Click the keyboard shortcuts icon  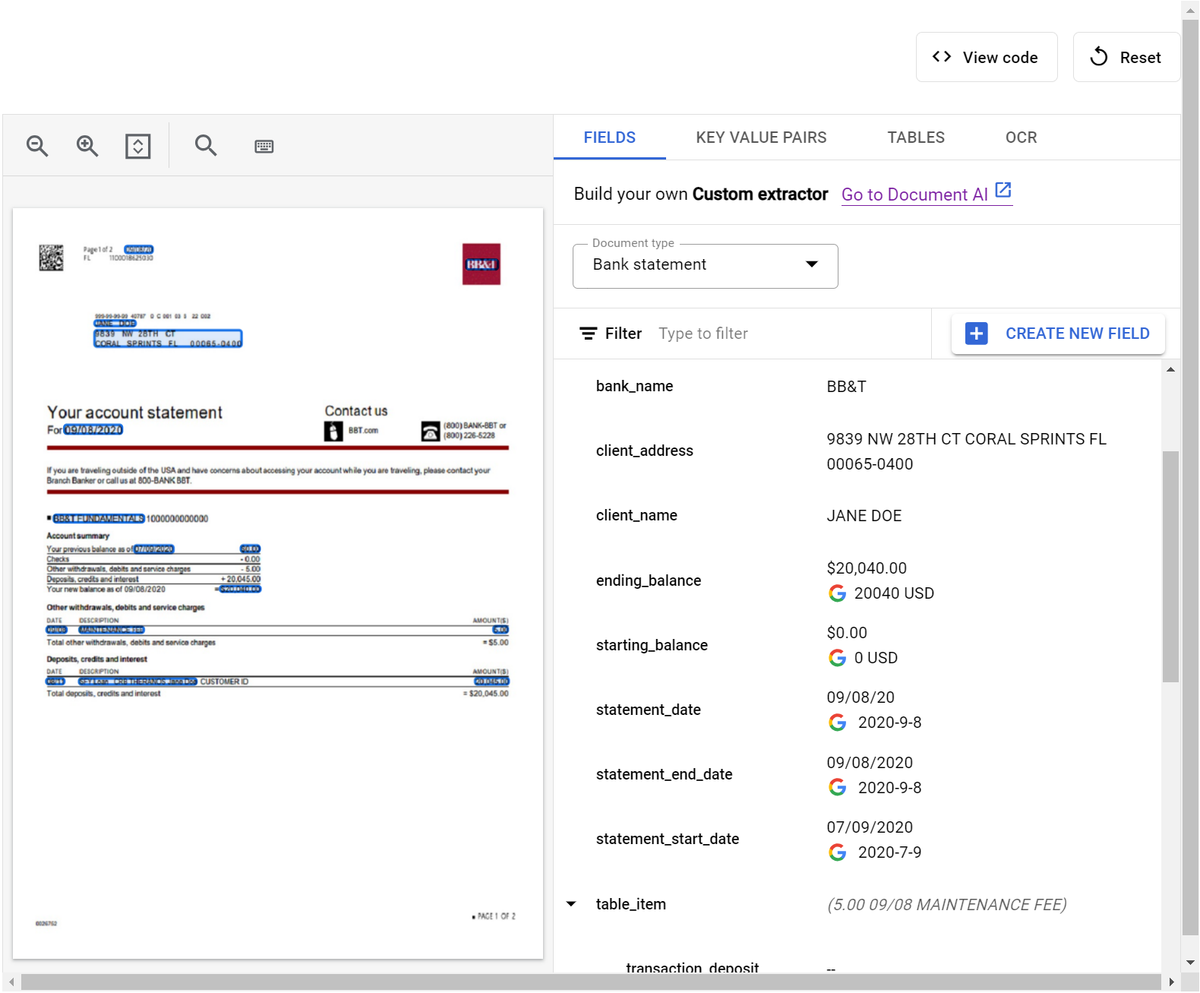pos(264,146)
